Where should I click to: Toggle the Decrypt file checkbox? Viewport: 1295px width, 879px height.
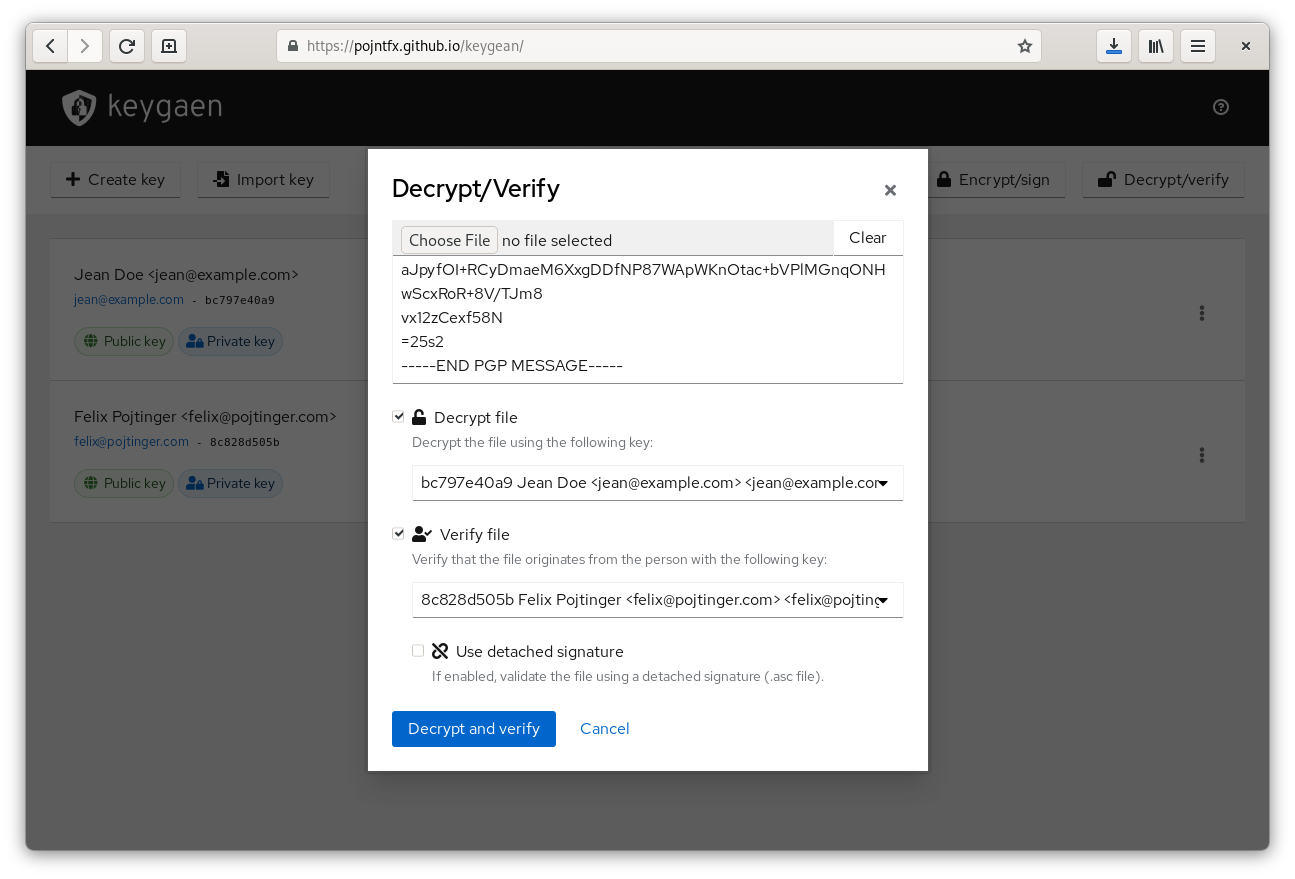[x=398, y=416]
